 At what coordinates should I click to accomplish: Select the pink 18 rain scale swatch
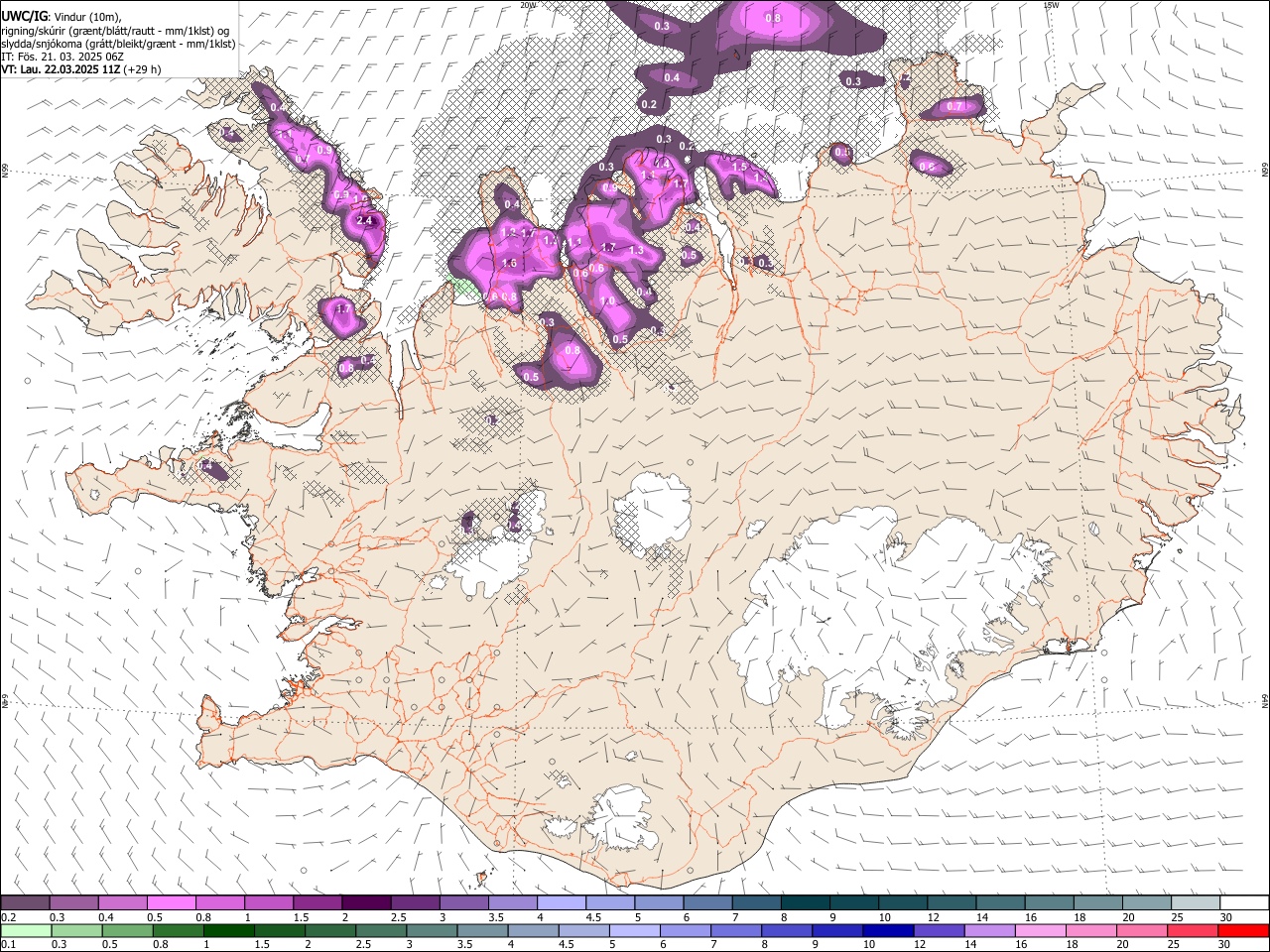tap(1090, 930)
